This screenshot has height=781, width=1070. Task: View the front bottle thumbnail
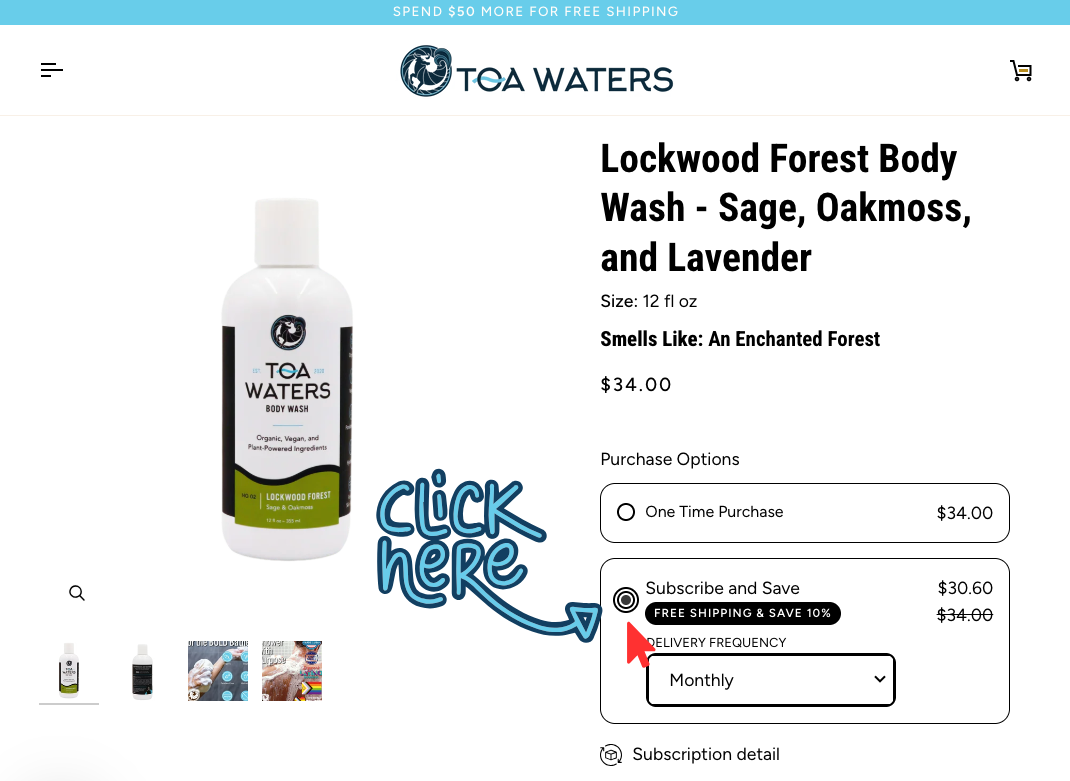tap(69, 670)
